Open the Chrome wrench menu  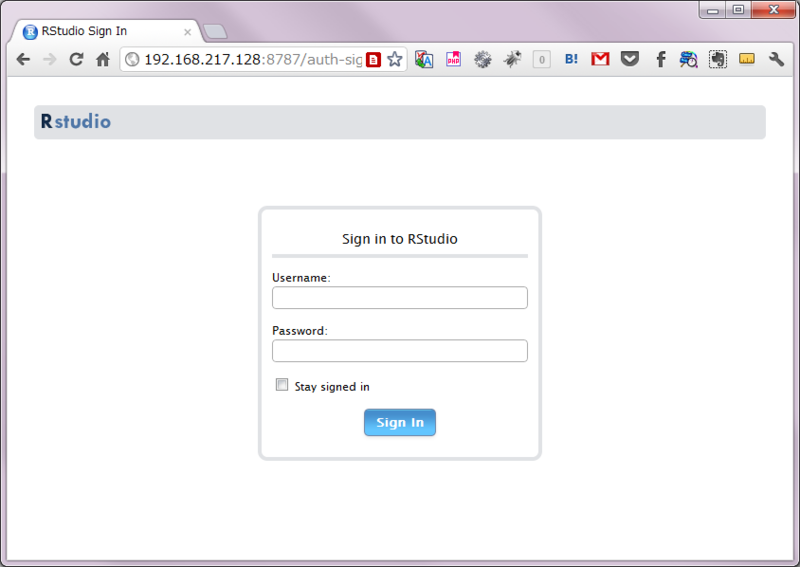776,60
